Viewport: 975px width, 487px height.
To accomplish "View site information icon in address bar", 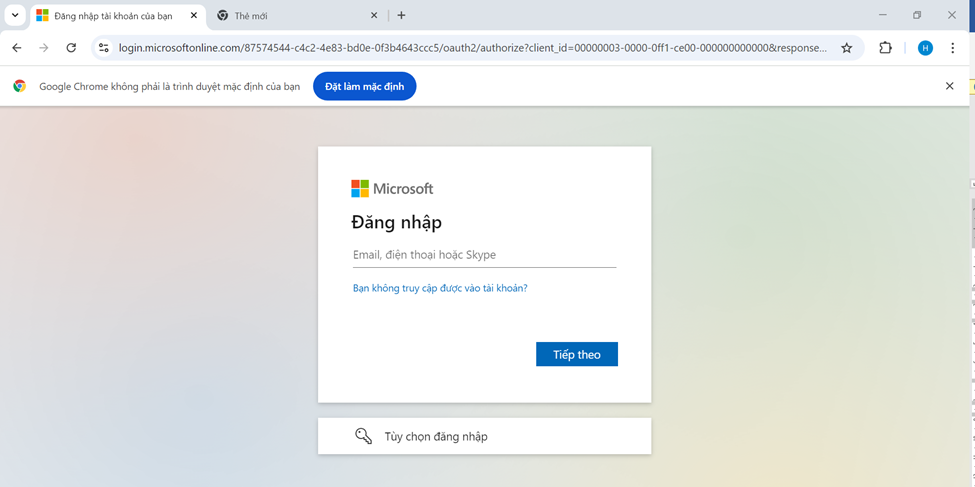I will pyautogui.click(x=103, y=48).
